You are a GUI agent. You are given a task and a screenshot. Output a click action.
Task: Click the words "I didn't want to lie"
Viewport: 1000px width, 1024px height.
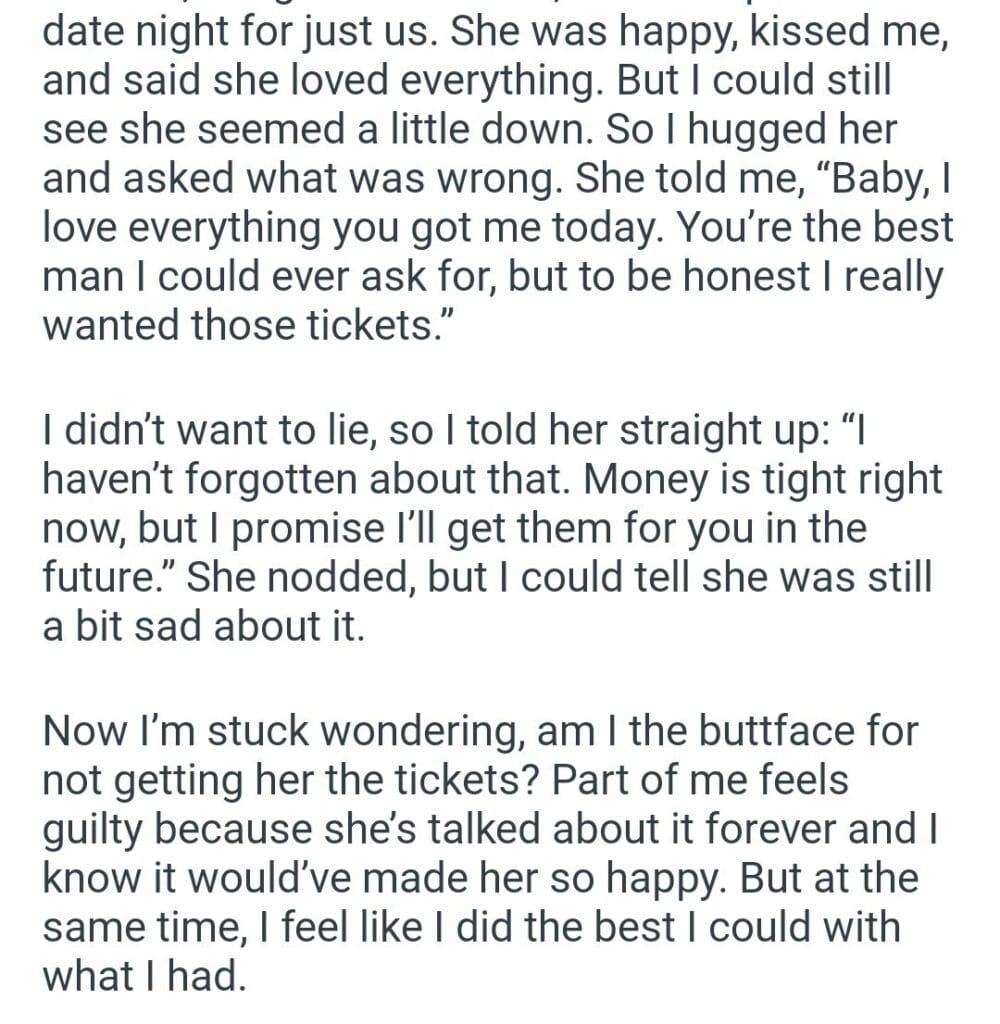192,431
